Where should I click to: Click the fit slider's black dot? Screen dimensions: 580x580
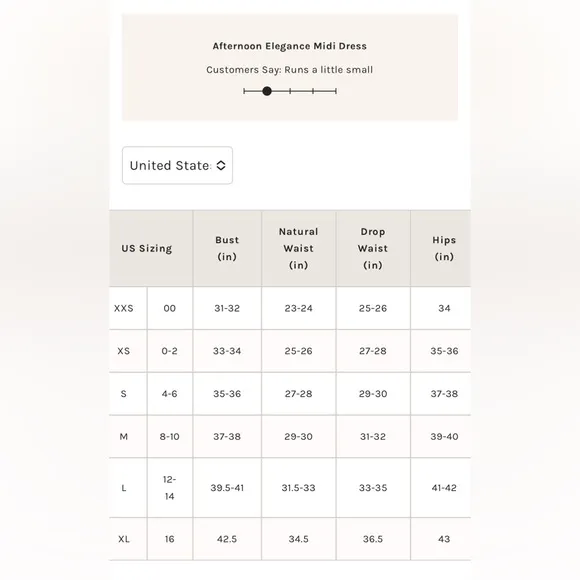(x=267, y=91)
